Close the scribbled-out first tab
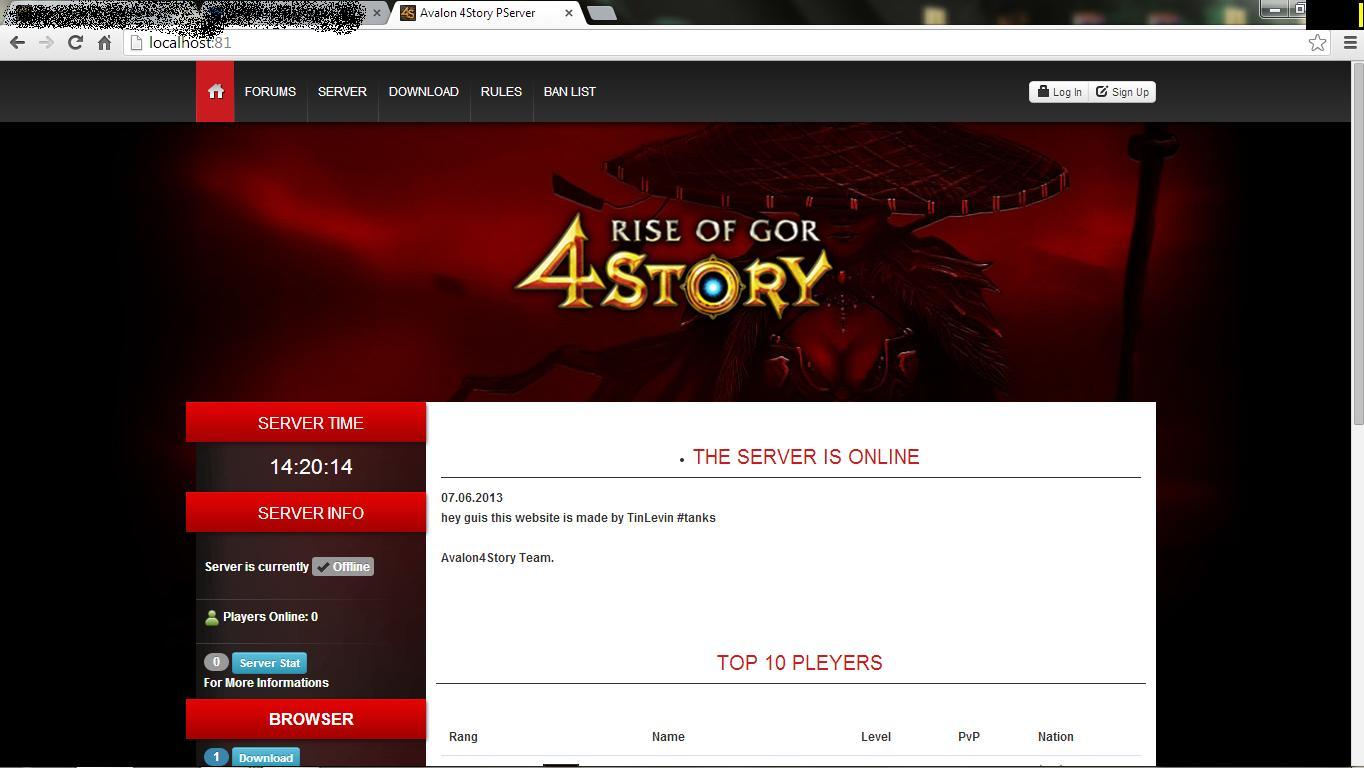Image resolution: width=1364 pixels, height=768 pixels. tap(378, 13)
